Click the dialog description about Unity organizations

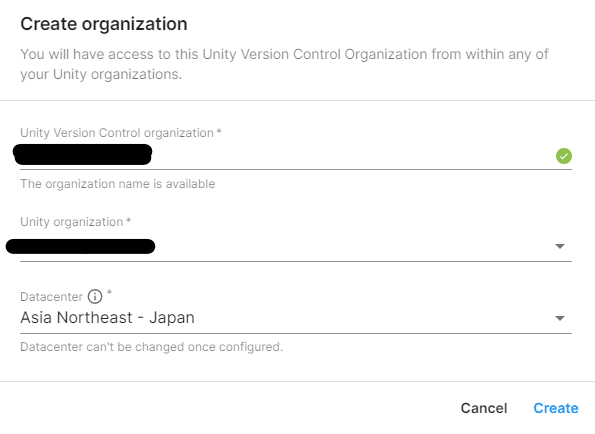tap(284, 64)
